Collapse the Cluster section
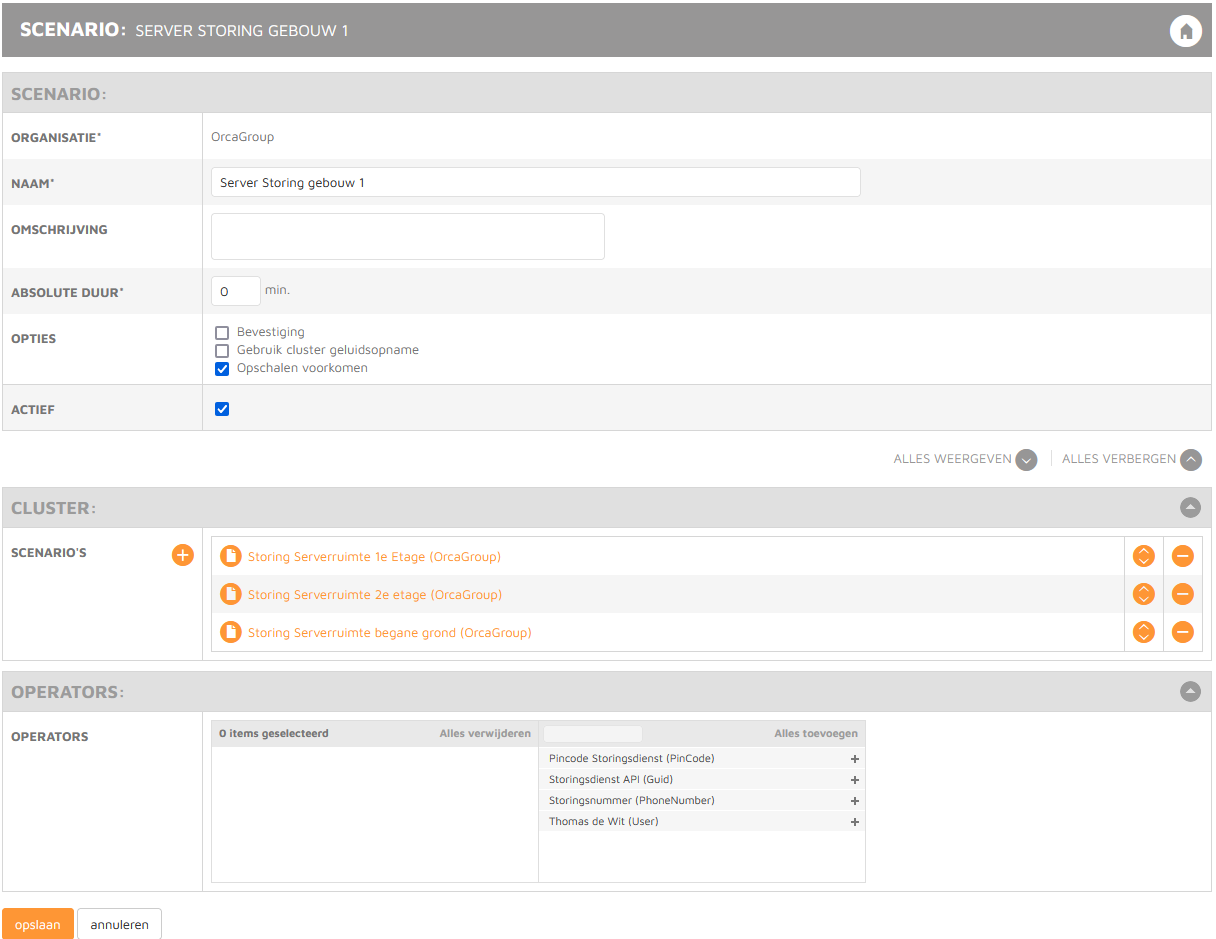This screenshot has height=939, width=1216. click(x=1190, y=507)
